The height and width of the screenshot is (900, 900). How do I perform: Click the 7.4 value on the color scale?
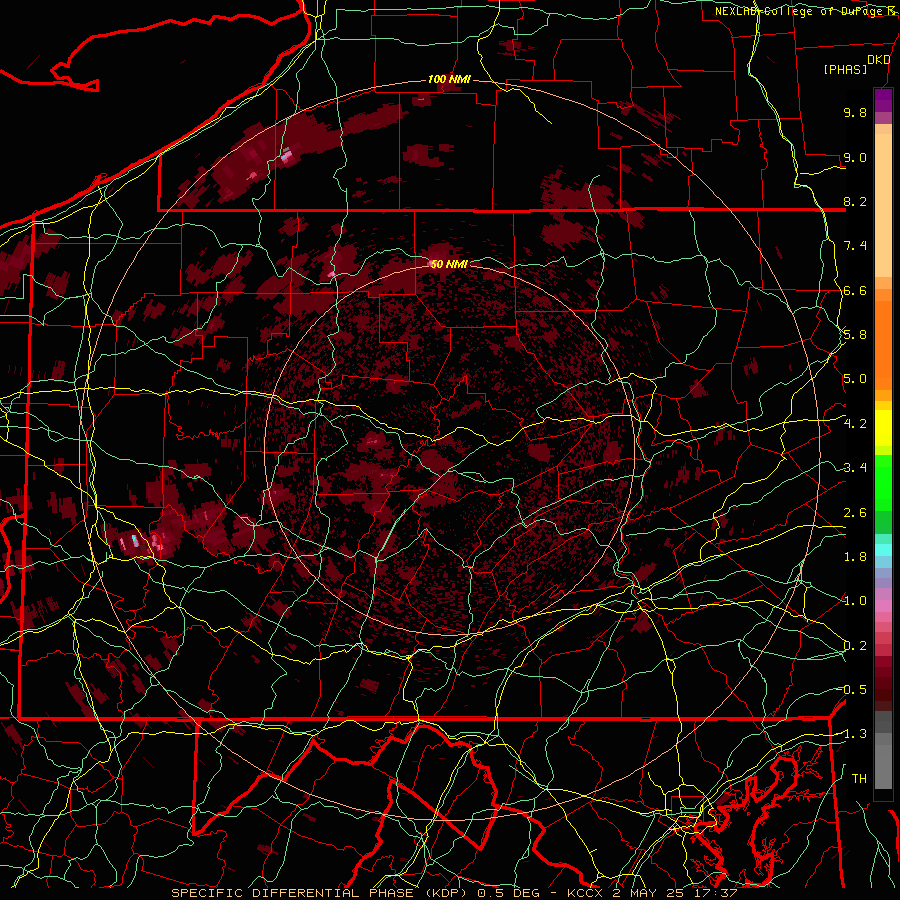tap(855, 246)
